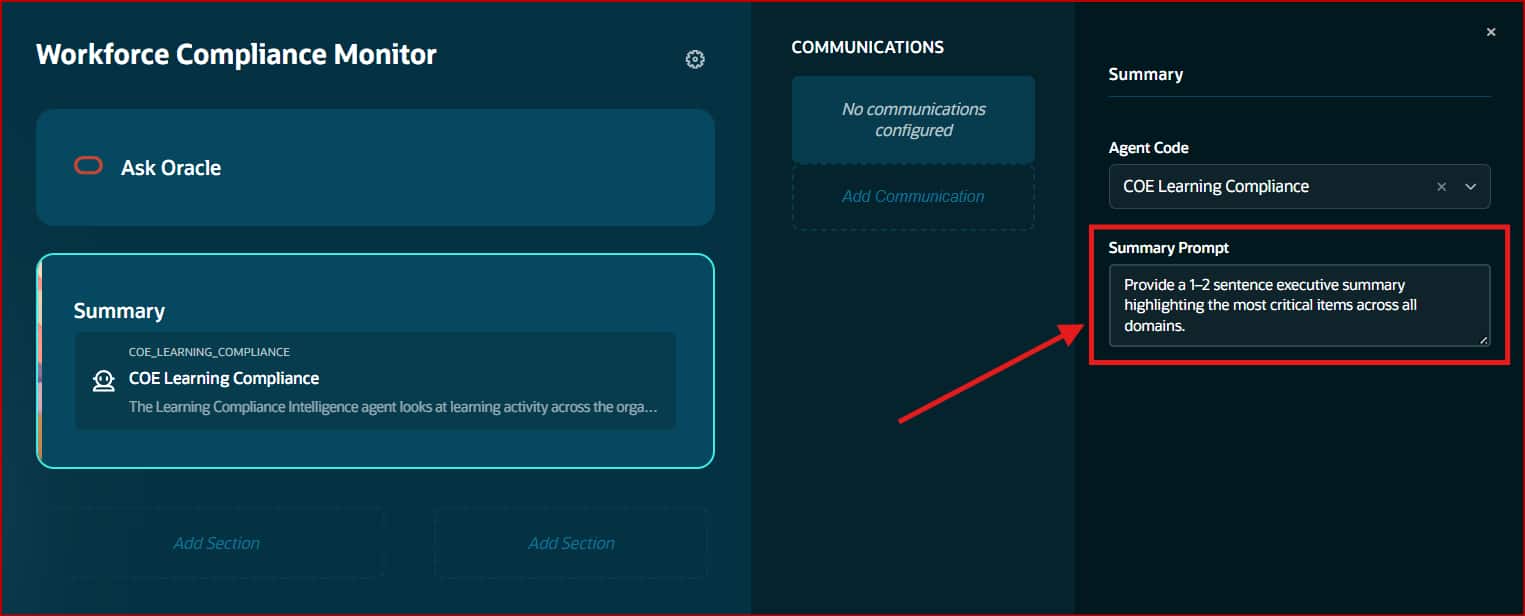Click the COE_LEARNING_COMPLIANCE code label
Image resolution: width=1525 pixels, height=616 pixels.
209,352
